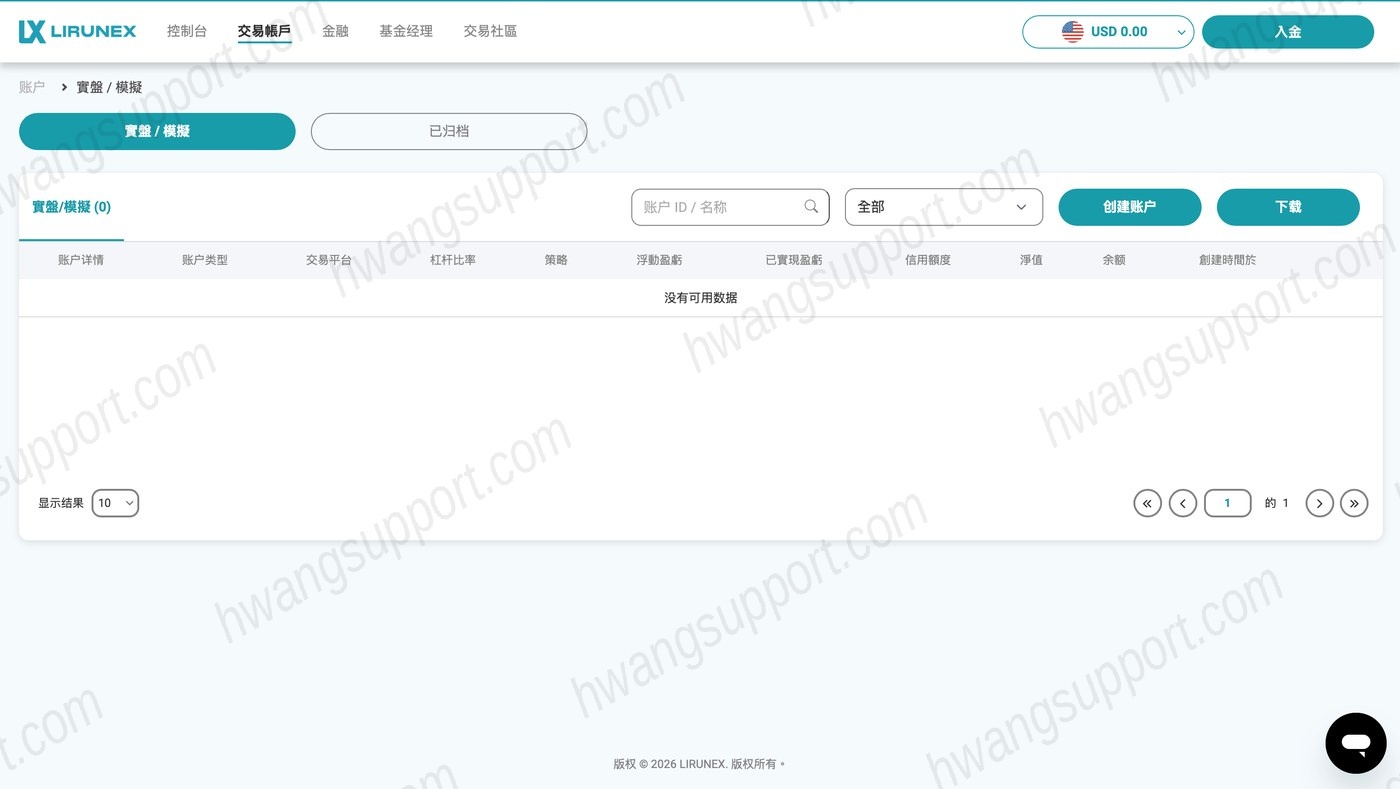
Task: Click the 交易平台 column header
Action: tap(329, 260)
